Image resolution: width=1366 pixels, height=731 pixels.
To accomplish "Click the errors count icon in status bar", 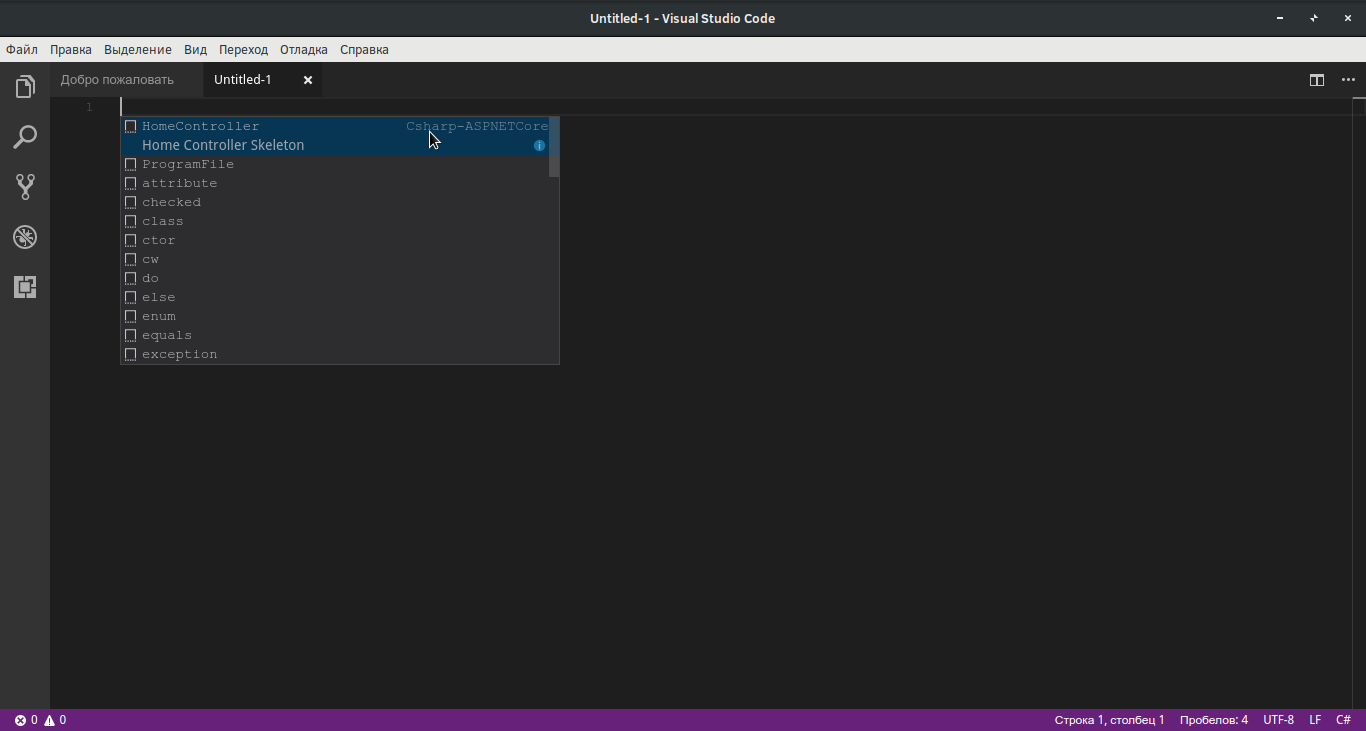I will tap(26, 720).
